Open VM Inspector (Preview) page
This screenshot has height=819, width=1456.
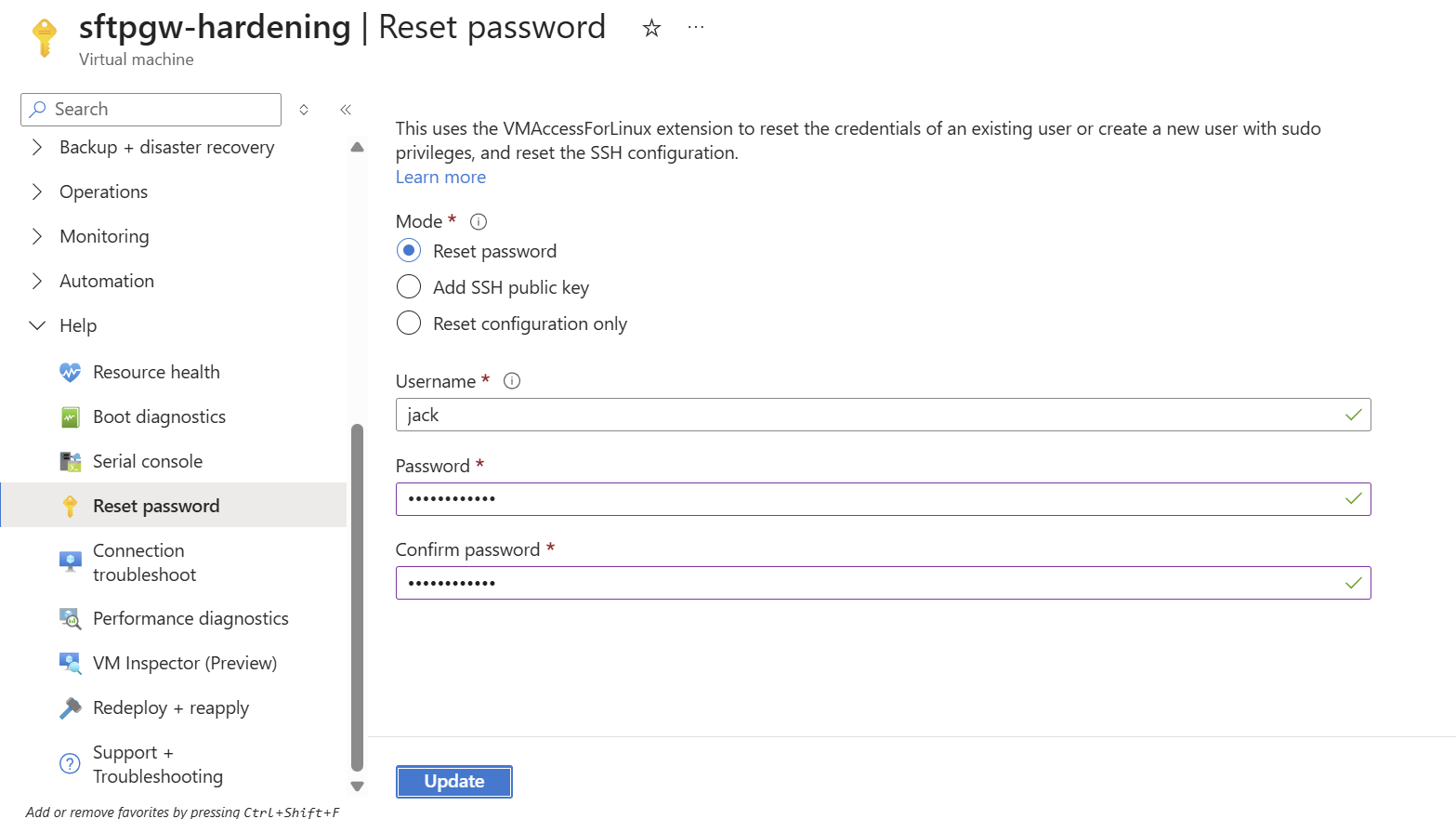[185, 664]
